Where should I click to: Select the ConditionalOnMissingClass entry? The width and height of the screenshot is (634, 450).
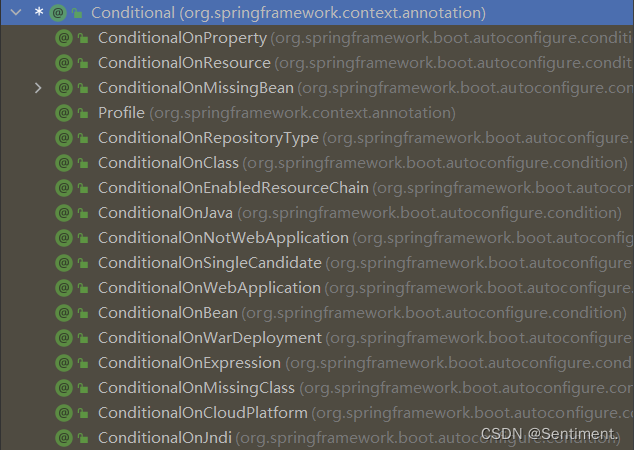197,388
